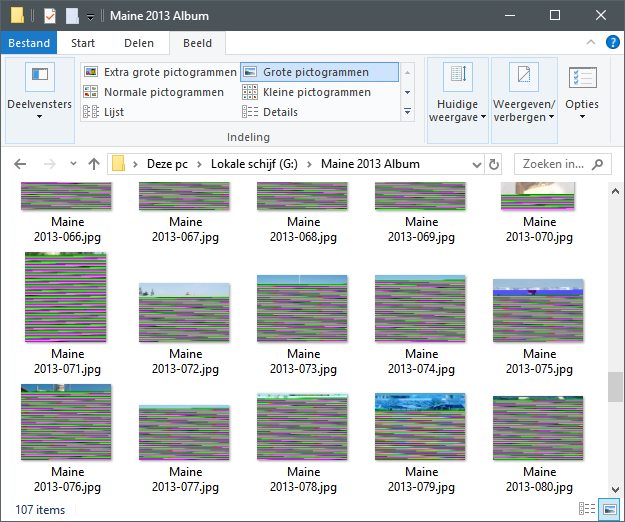625x522 pixels.
Task: Open recent locations dropdown
Action: pos(73,163)
